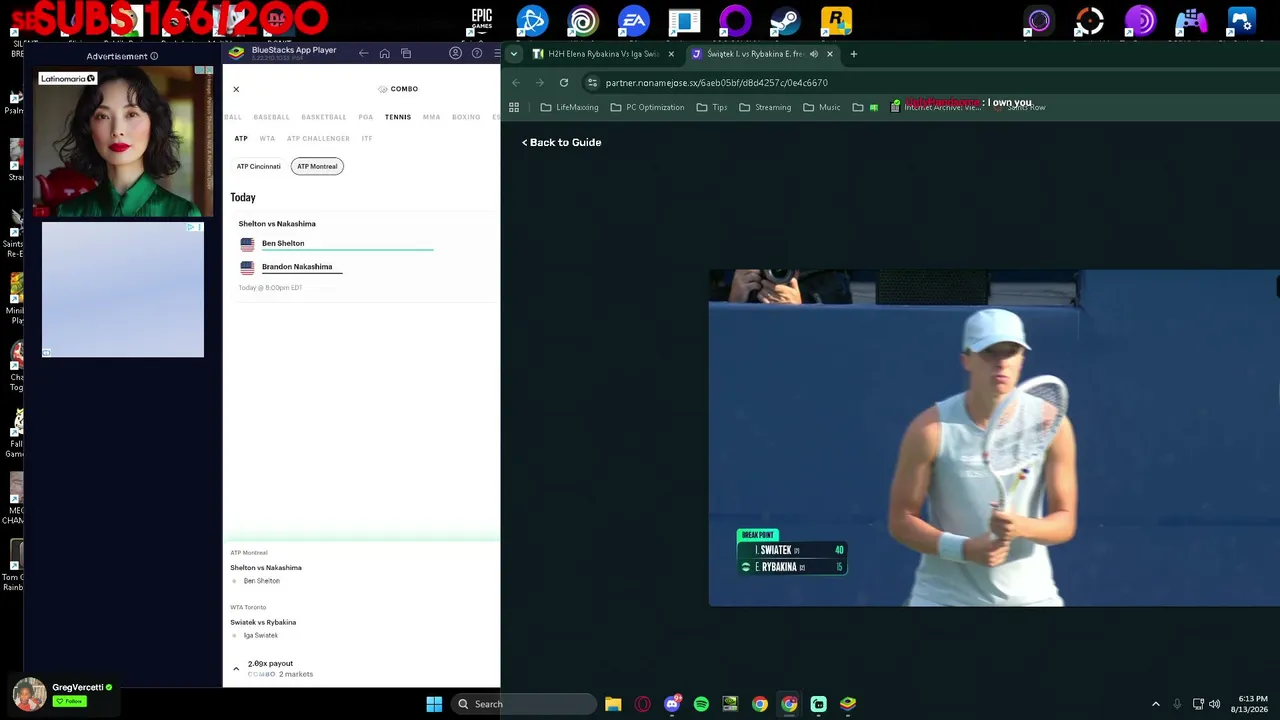Open BlueStacks help icon
Viewport: 1280px width, 720px height.
tap(477, 53)
